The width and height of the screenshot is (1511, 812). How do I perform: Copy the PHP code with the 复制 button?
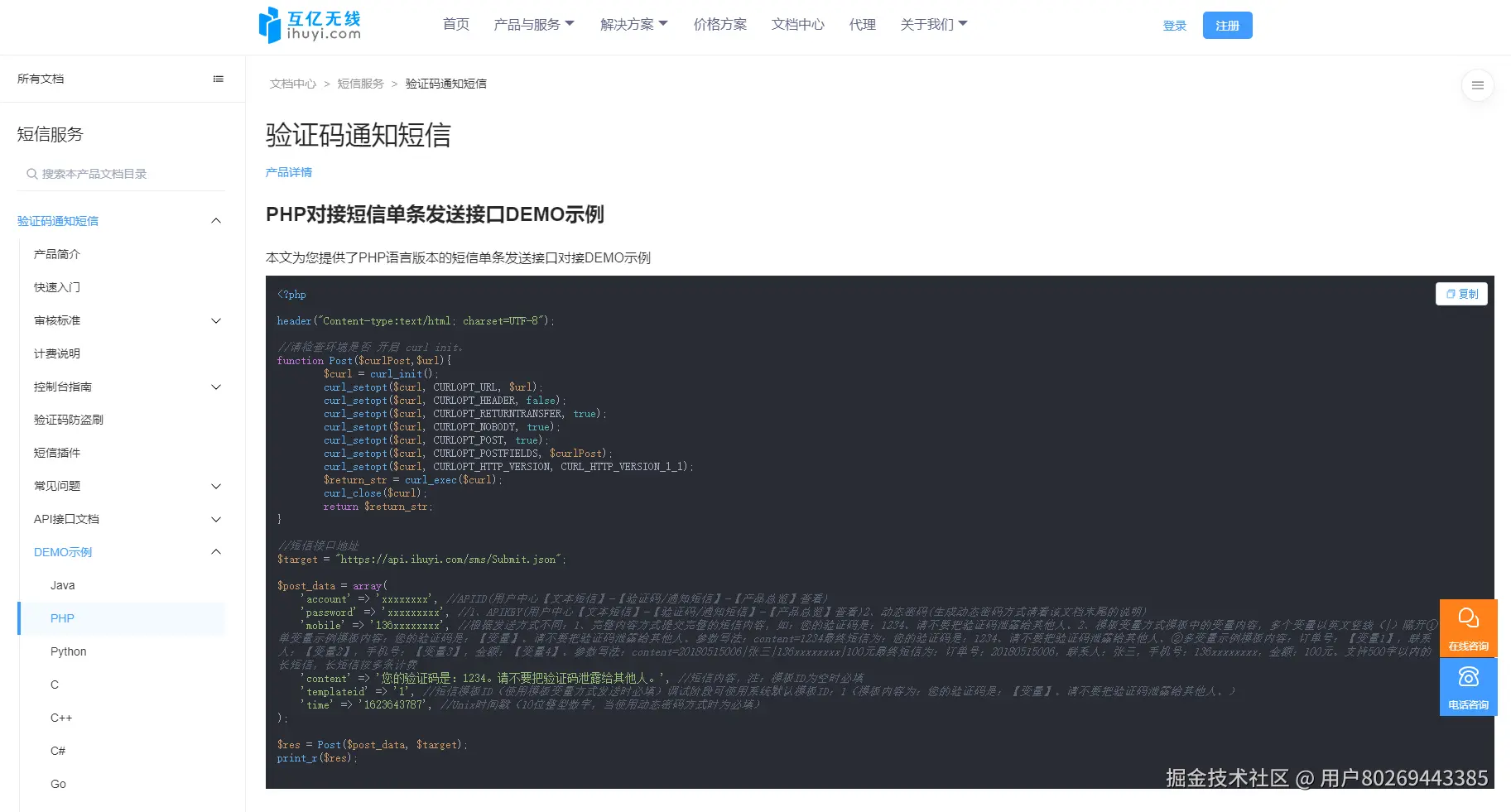click(1460, 294)
